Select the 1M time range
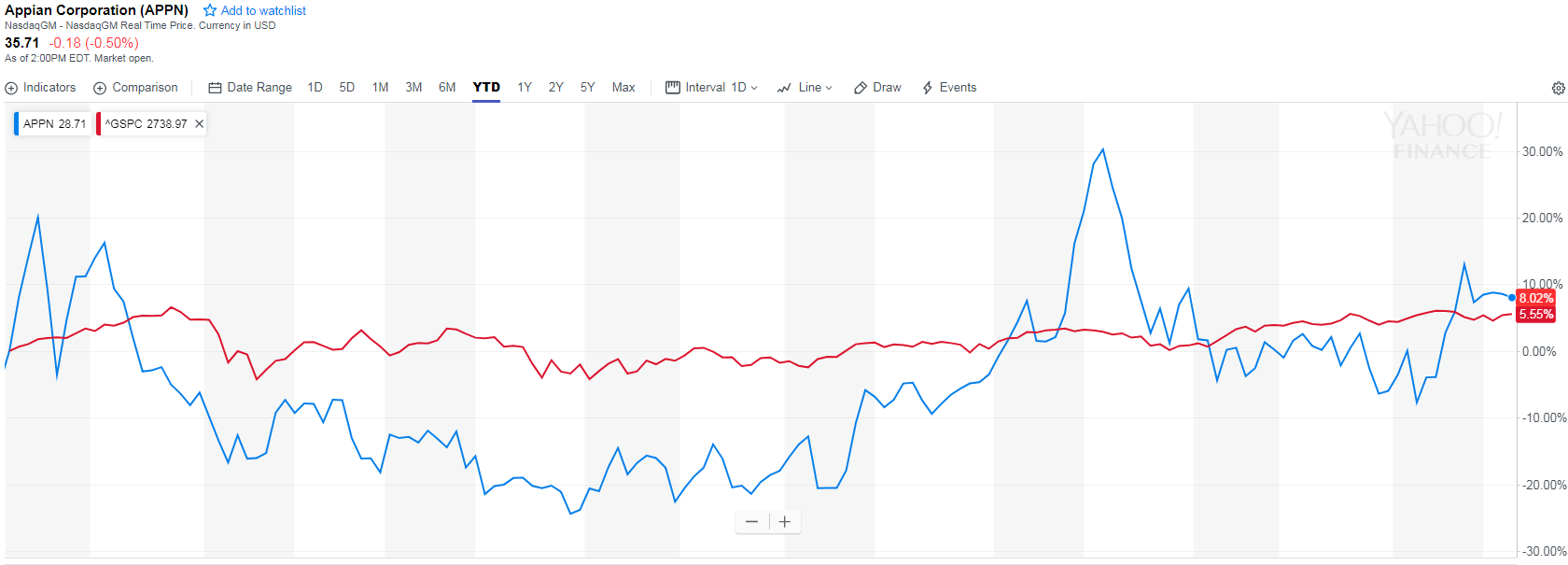1568x565 pixels. (x=380, y=88)
